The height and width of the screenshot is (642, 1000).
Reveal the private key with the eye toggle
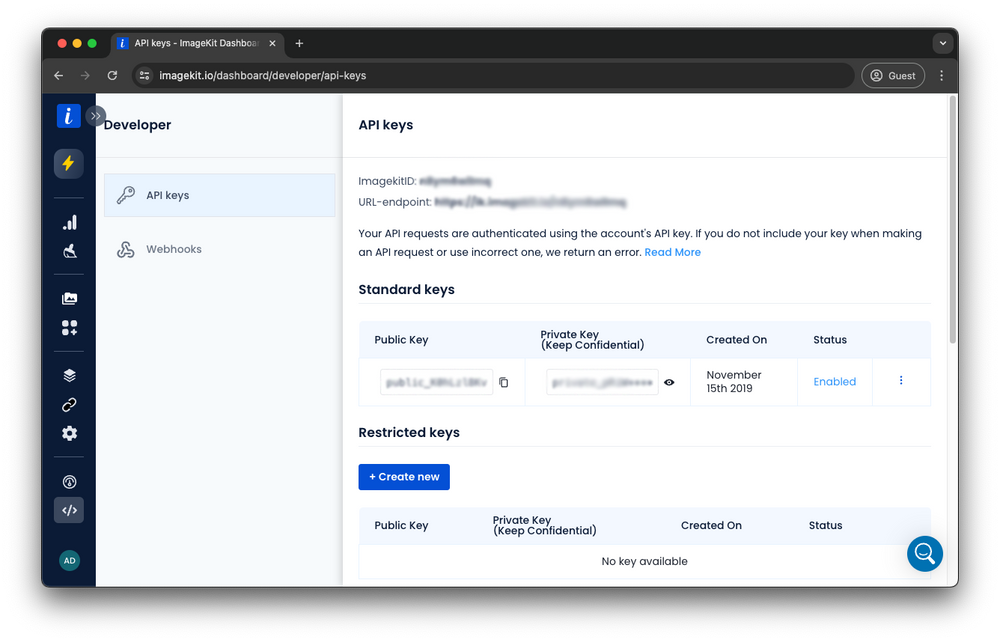tap(669, 382)
